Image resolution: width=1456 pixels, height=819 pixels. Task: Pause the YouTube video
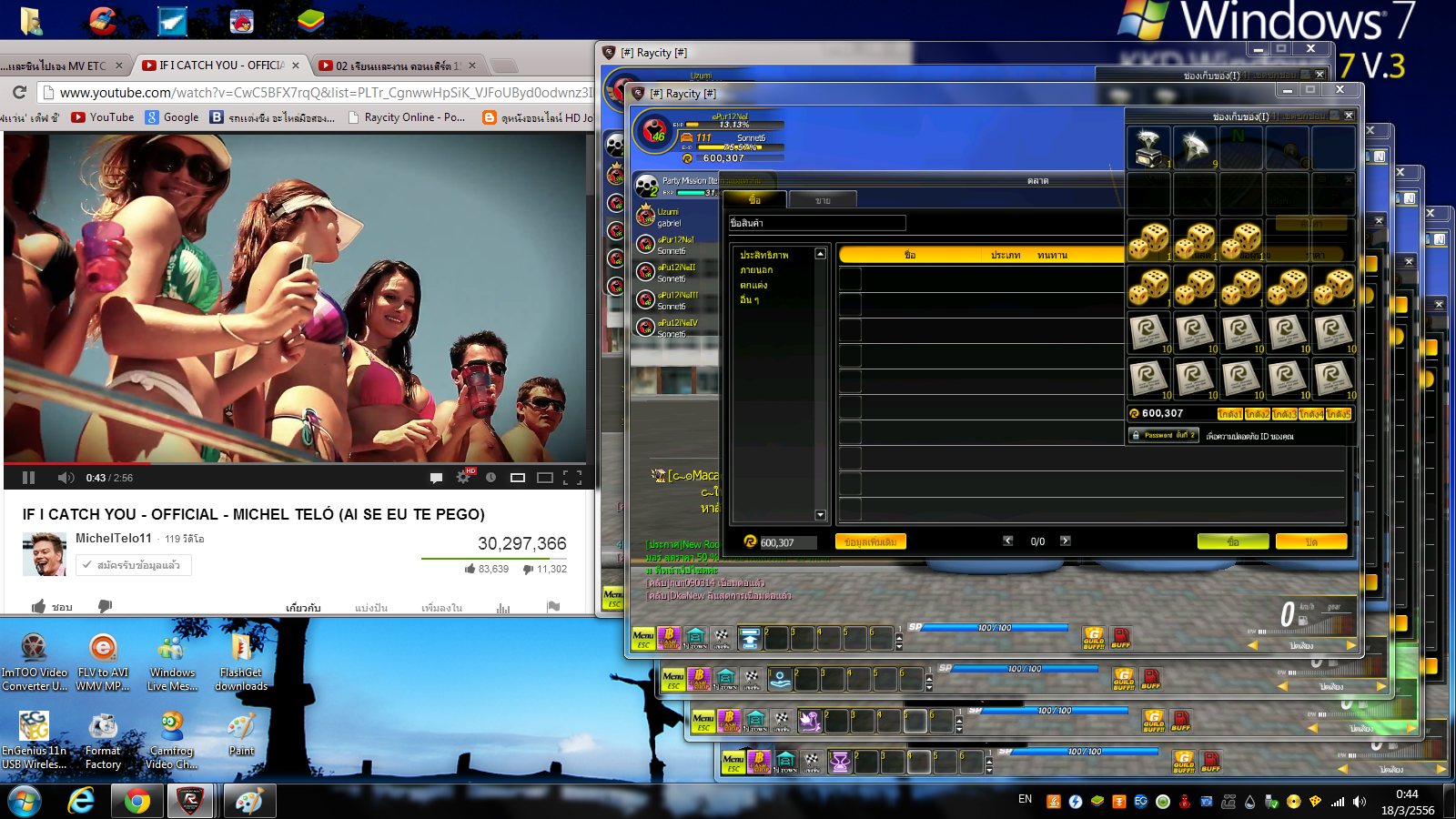pyautogui.click(x=28, y=478)
